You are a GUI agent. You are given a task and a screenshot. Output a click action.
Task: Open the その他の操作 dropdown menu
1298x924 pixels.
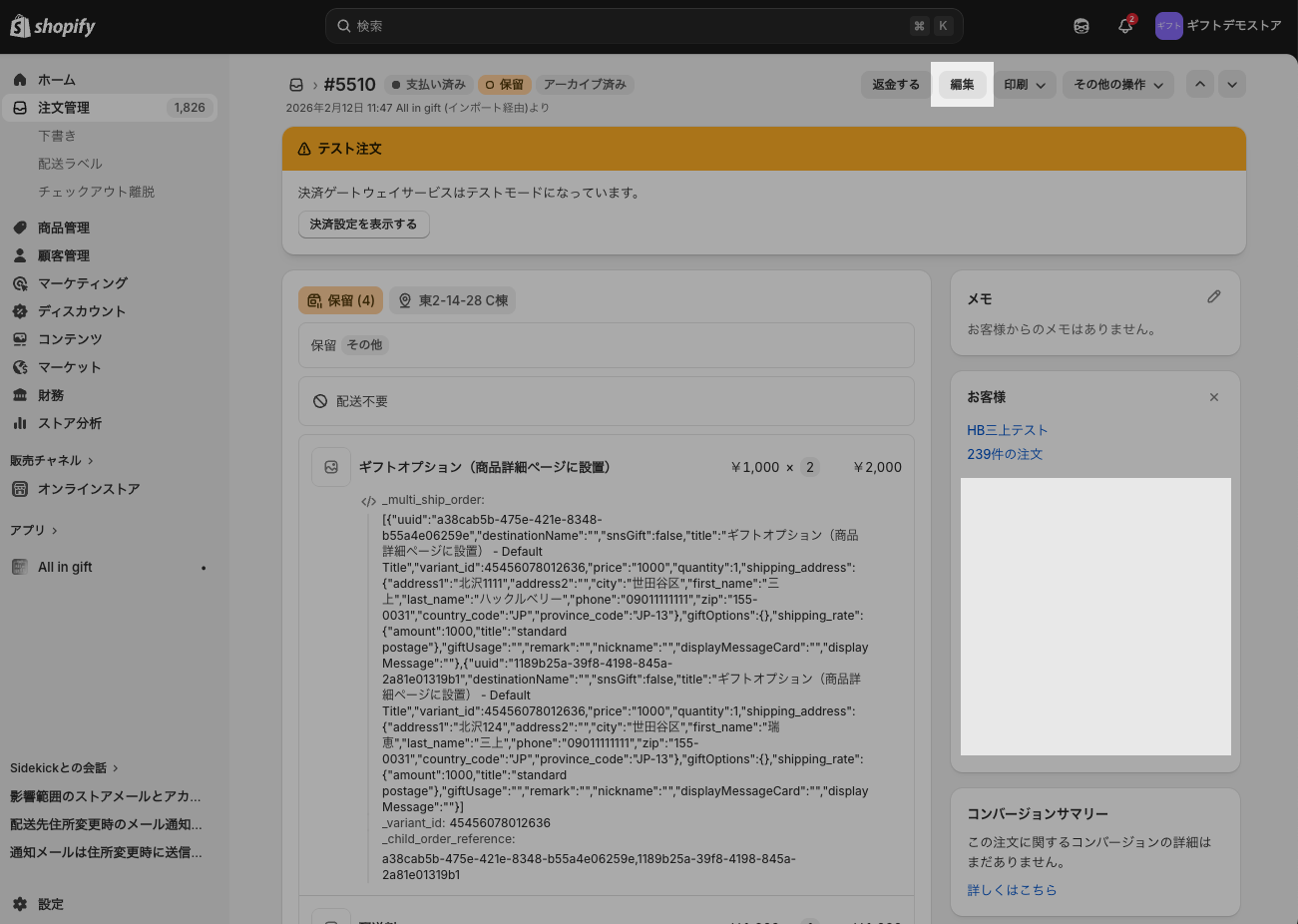point(1117,85)
